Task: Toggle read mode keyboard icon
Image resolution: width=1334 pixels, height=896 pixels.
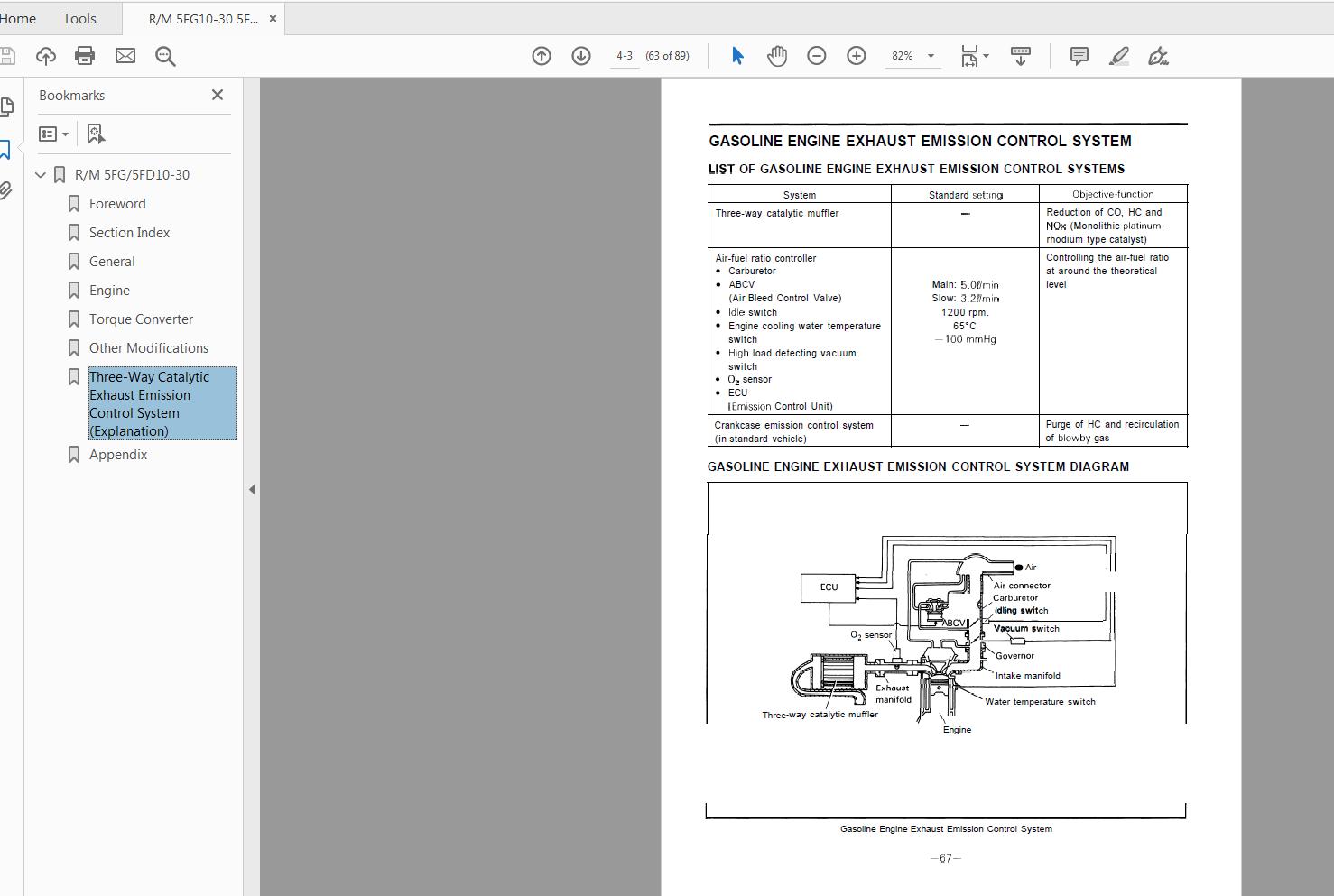Action: [1021, 56]
